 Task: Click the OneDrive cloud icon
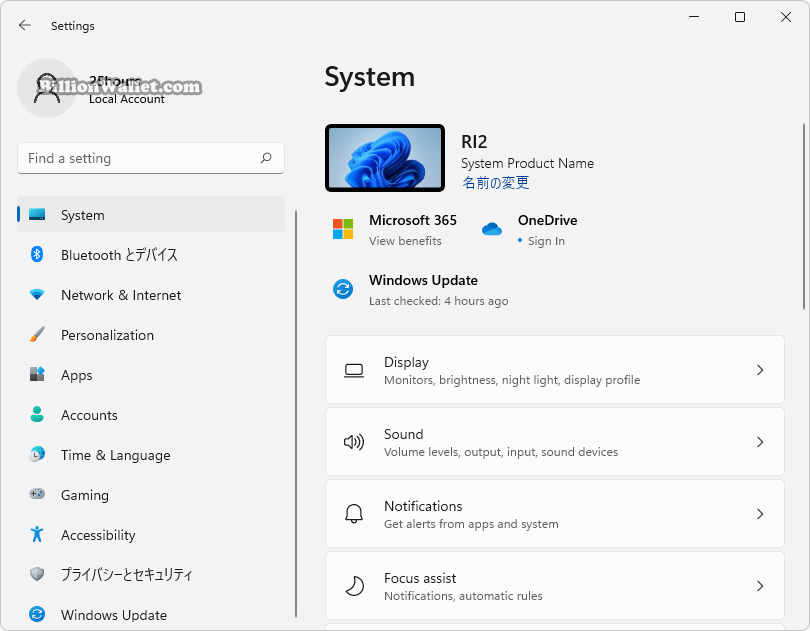[492, 229]
